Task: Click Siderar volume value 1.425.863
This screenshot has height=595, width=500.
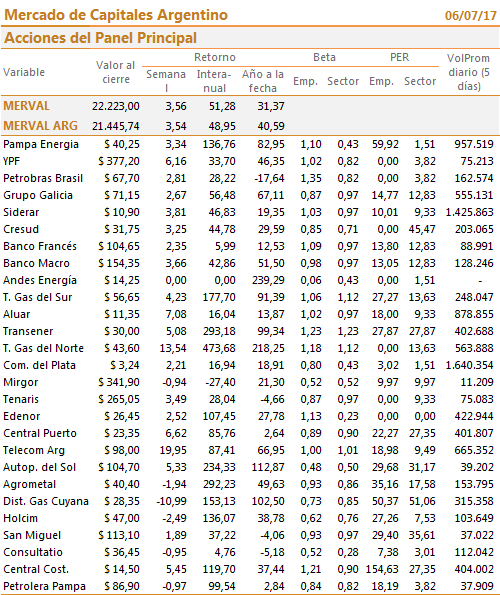Action: point(470,212)
